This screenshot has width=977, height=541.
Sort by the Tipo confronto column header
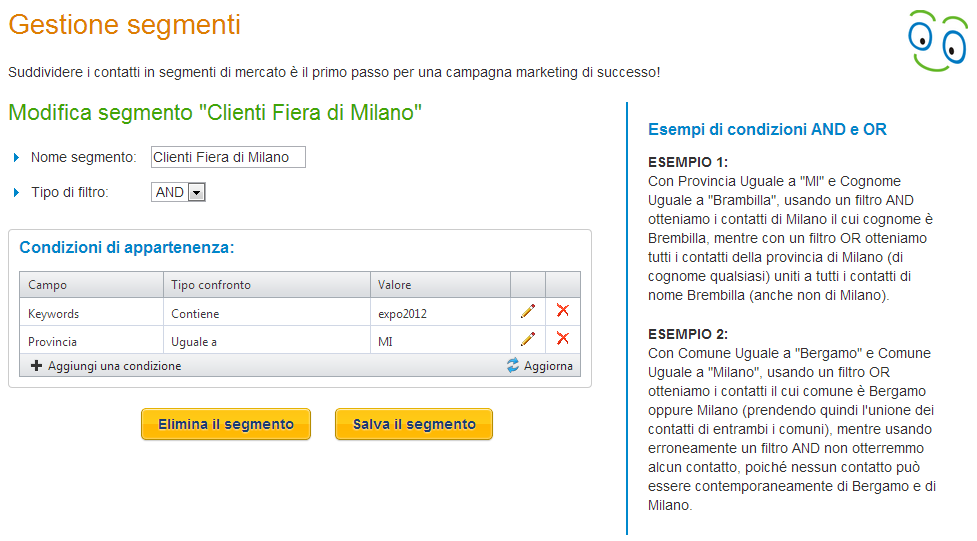click(211, 285)
